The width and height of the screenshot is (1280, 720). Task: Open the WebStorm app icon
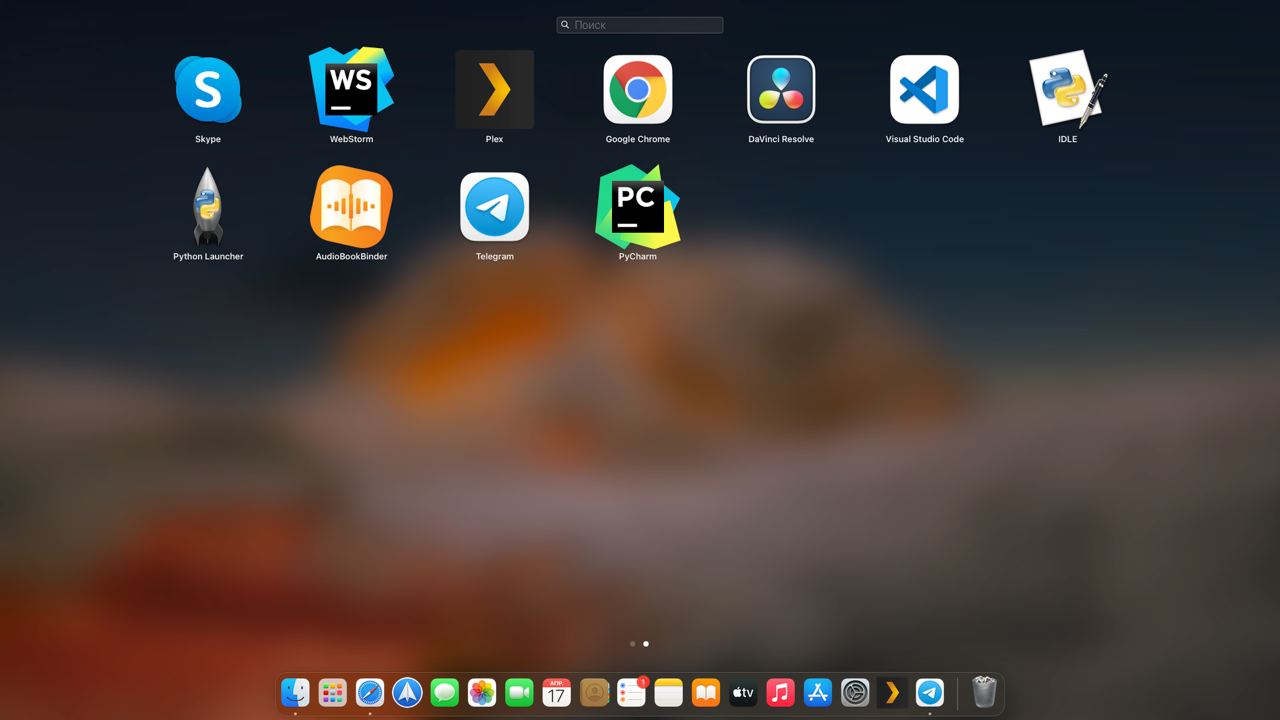click(351, 89)
